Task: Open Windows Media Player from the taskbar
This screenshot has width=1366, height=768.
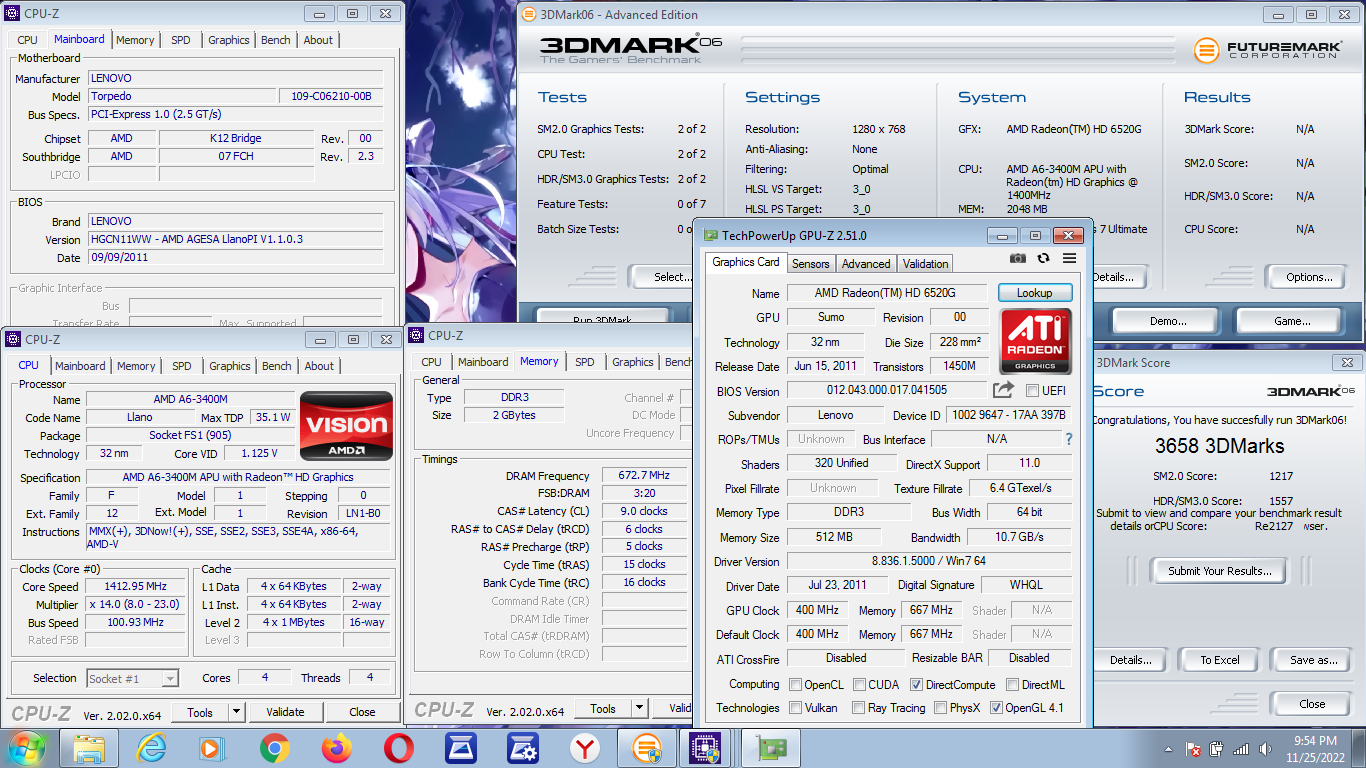Action: pyautogui.click(x=212, y=748)
